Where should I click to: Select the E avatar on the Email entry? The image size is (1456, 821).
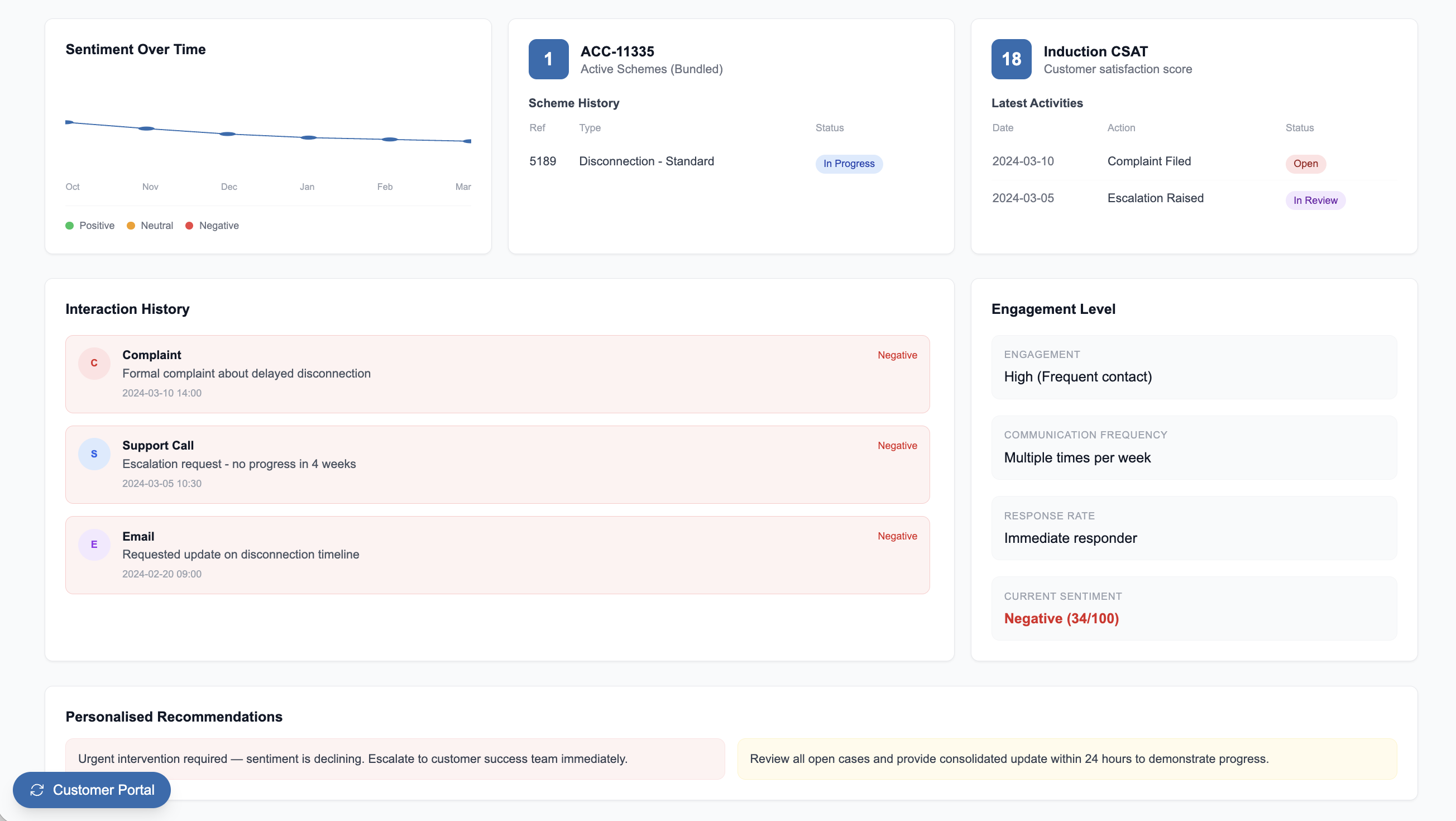tap(94, 544)
